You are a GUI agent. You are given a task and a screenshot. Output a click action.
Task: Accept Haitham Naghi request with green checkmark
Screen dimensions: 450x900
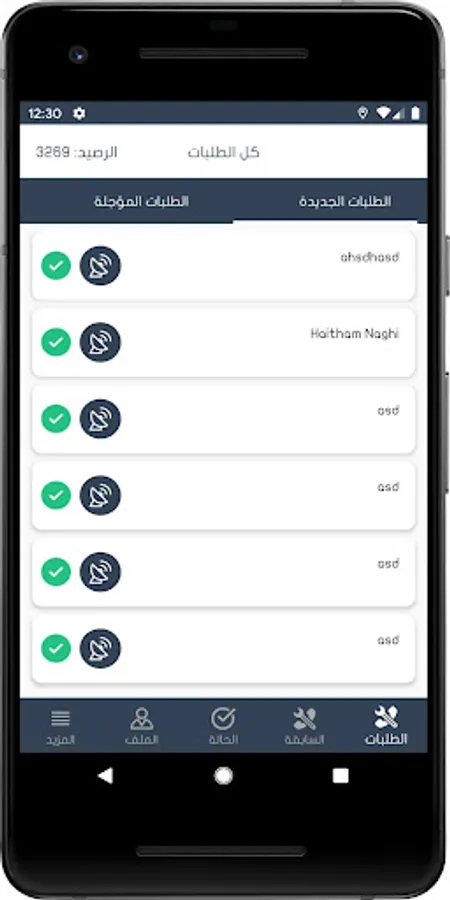pyautogui.click(x=56, y=342)
